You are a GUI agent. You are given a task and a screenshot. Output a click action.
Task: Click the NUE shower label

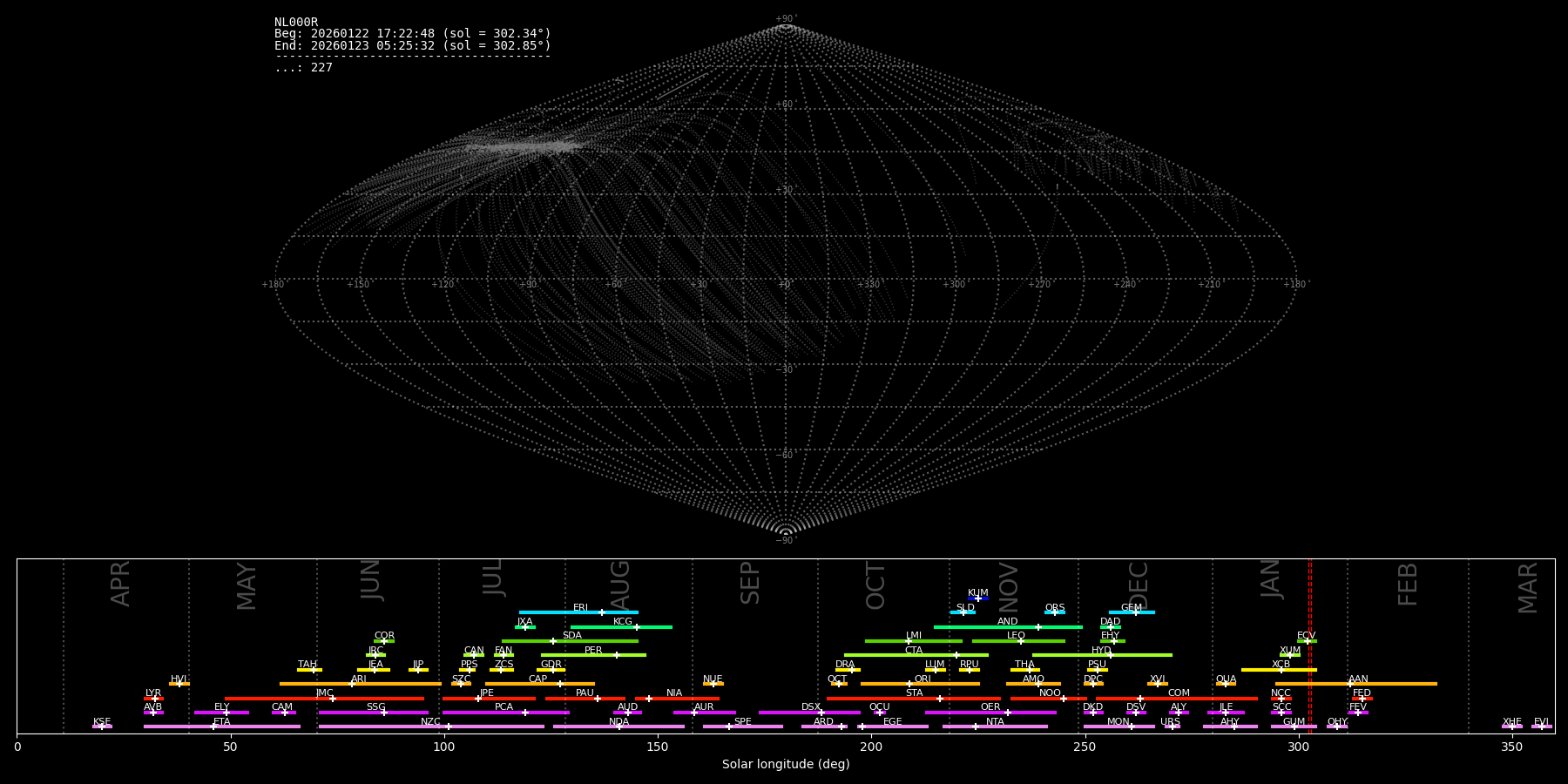pos(713,679)
